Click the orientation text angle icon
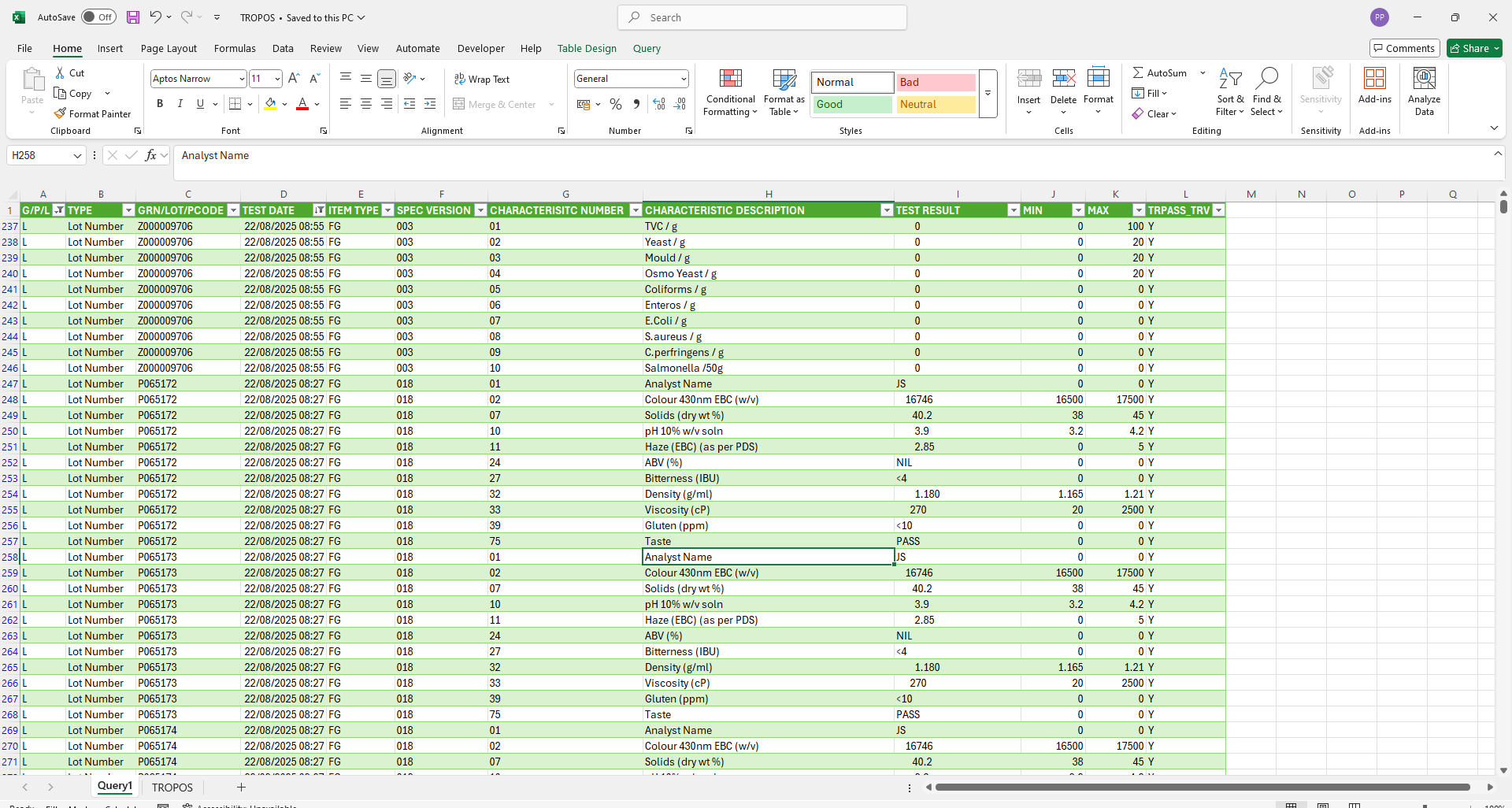This screenshot has height=808, width=1512. pyautogui.click(x=409, y=79)
